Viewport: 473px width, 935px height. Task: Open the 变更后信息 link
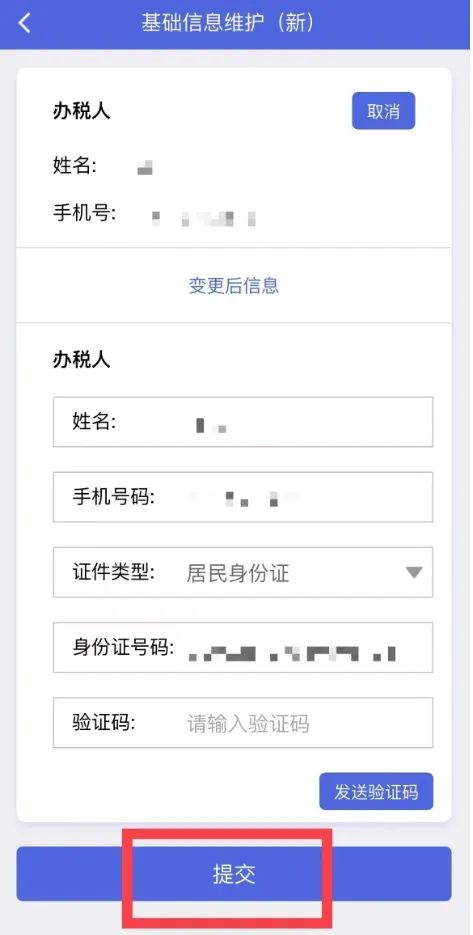234,286
